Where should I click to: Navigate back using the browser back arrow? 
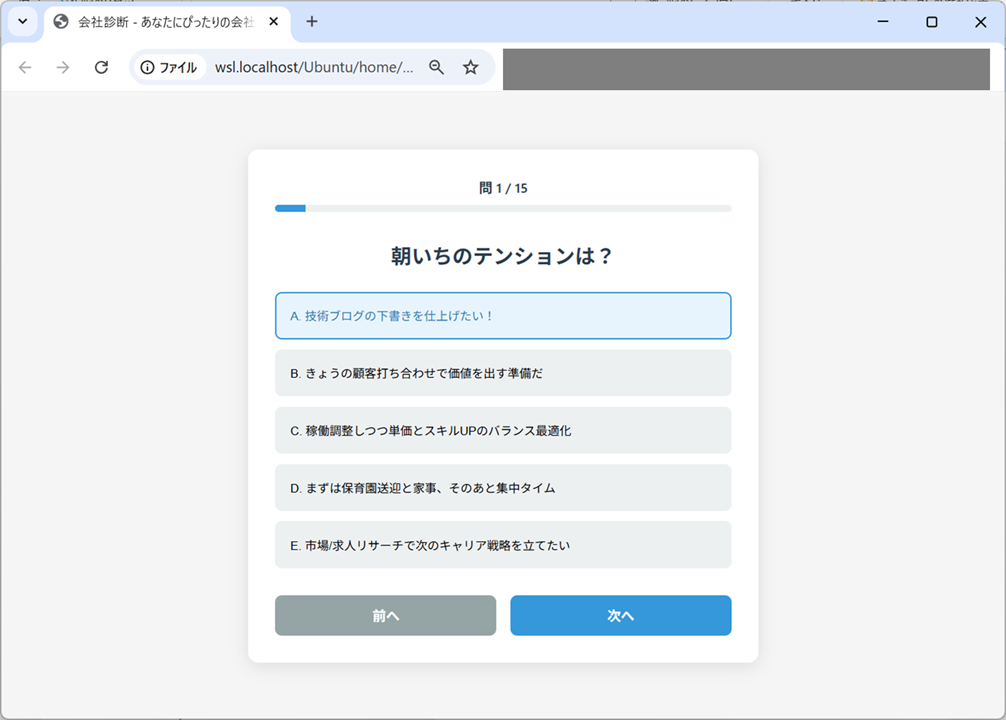(x=24, y=67)
